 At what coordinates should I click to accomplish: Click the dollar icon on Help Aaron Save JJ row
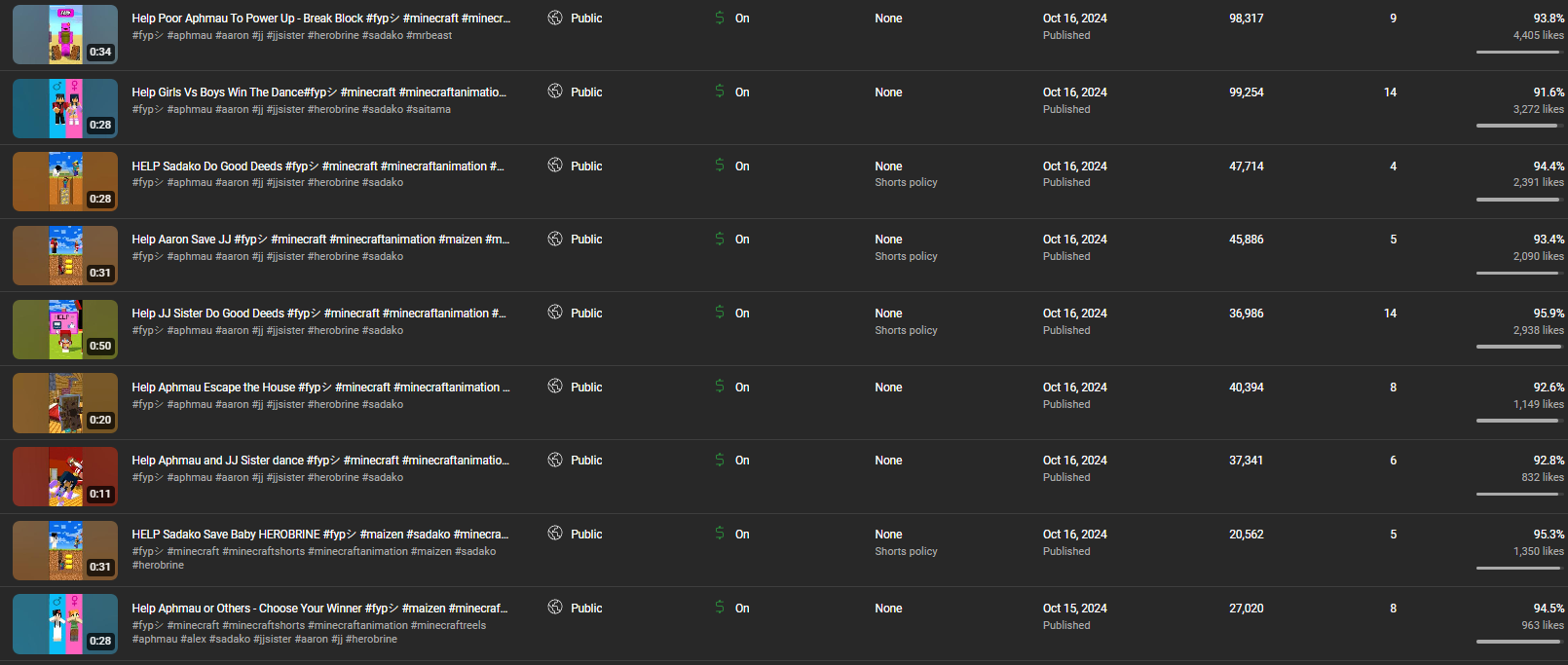point(720,239)
